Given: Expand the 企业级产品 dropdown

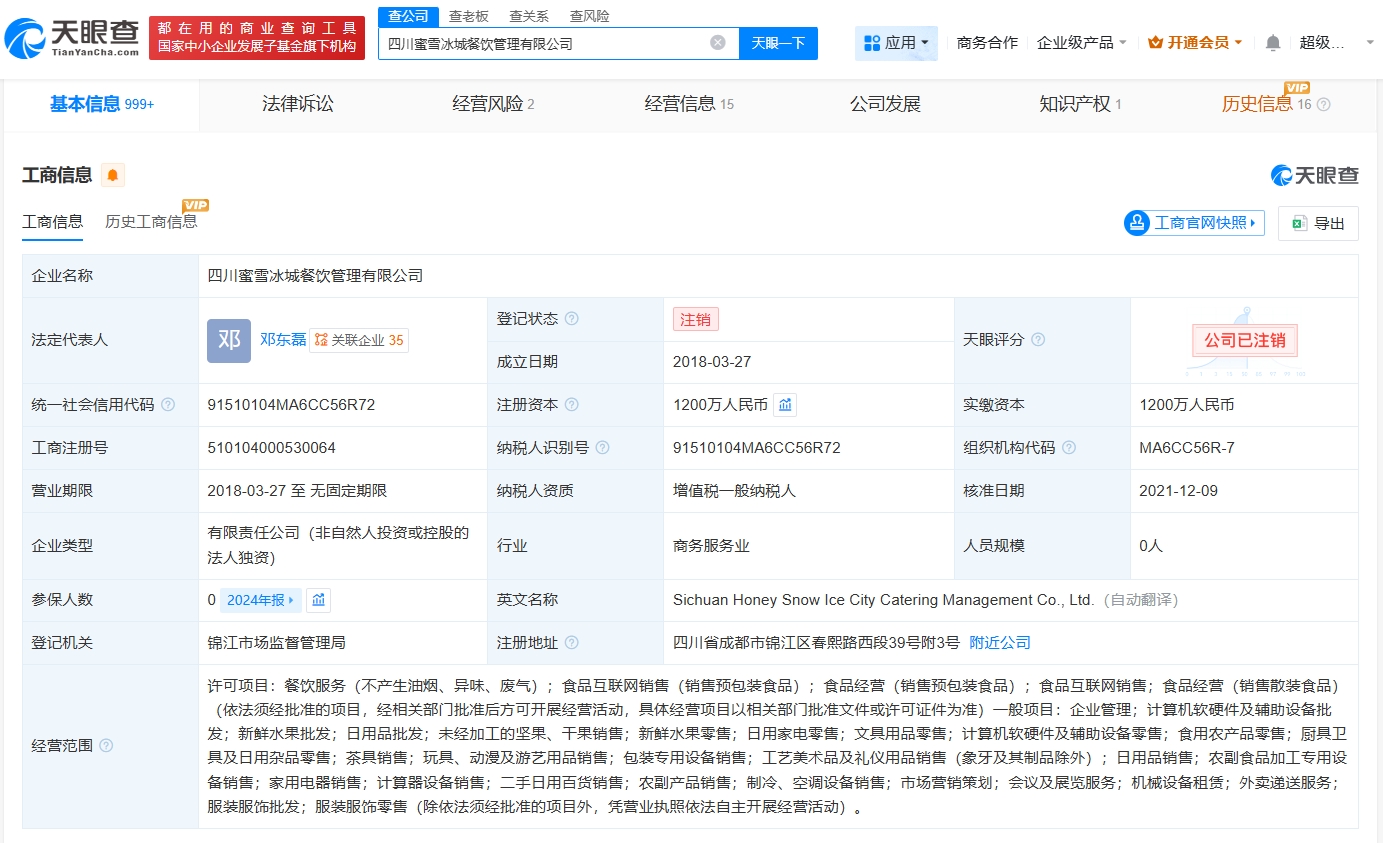Looking at the screenshot, I should tap(1082, 43).
